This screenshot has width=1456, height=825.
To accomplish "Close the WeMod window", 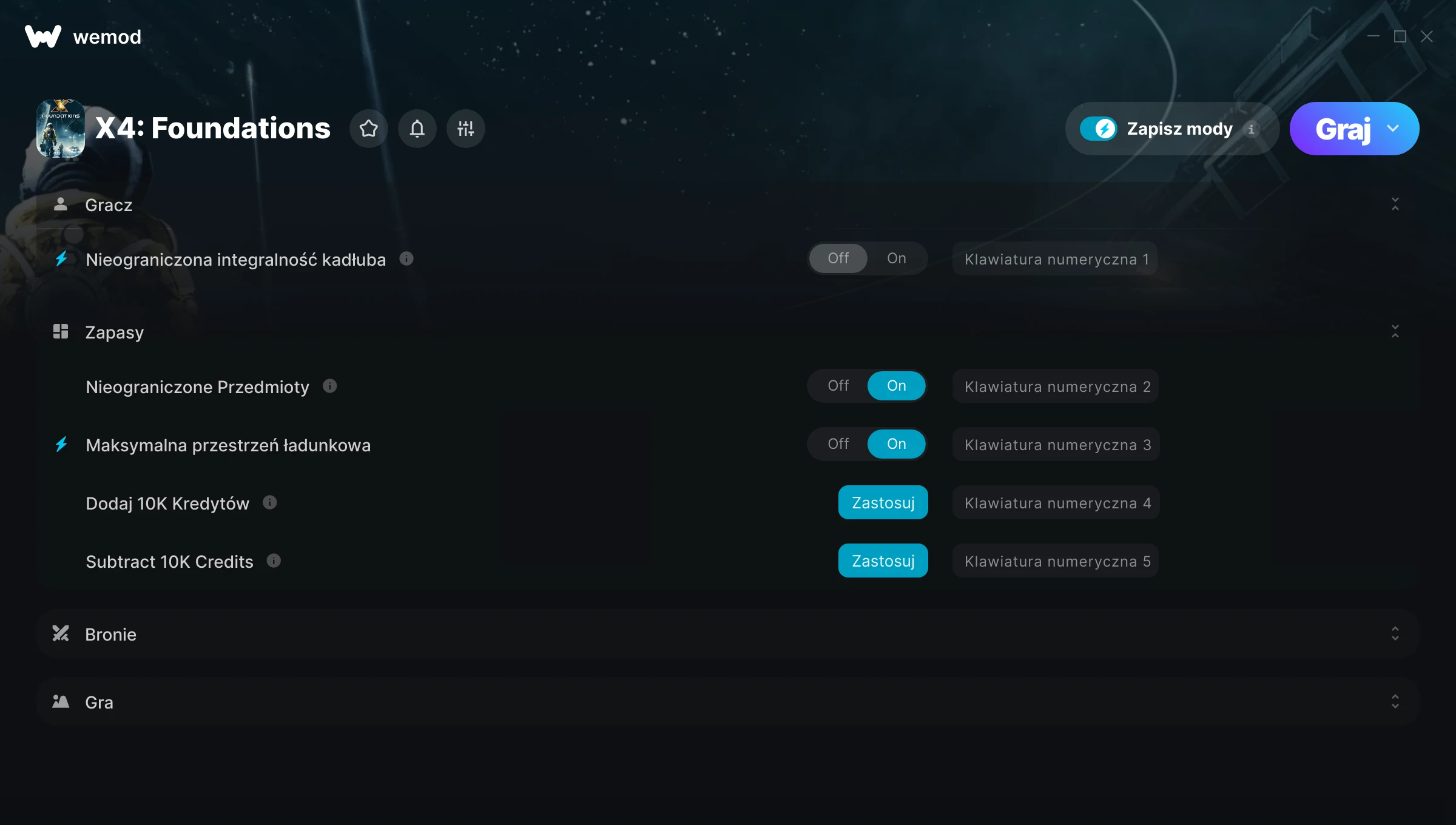I will (1427, 36).
